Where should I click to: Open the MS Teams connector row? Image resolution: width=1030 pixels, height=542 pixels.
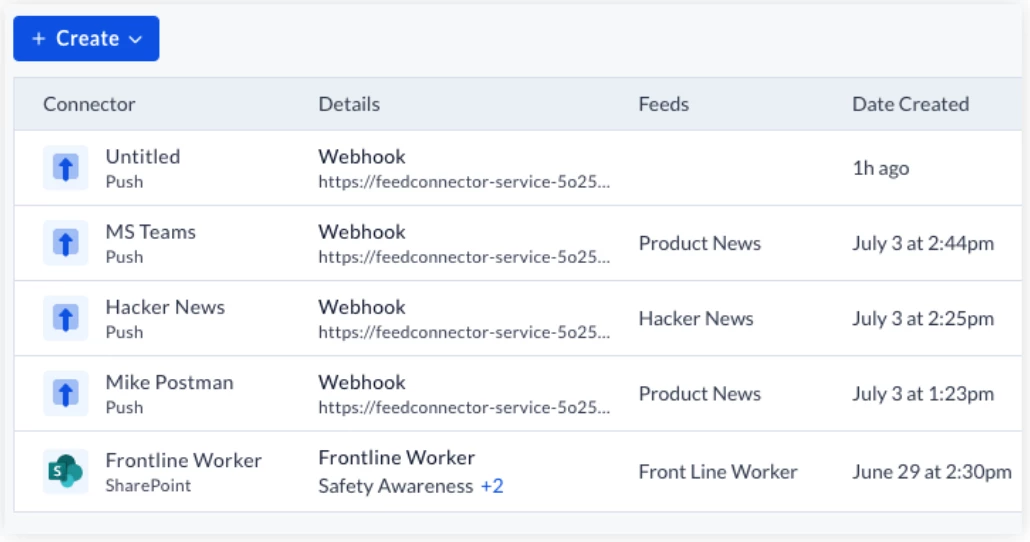pyautogui.click(x=518, y=243)
